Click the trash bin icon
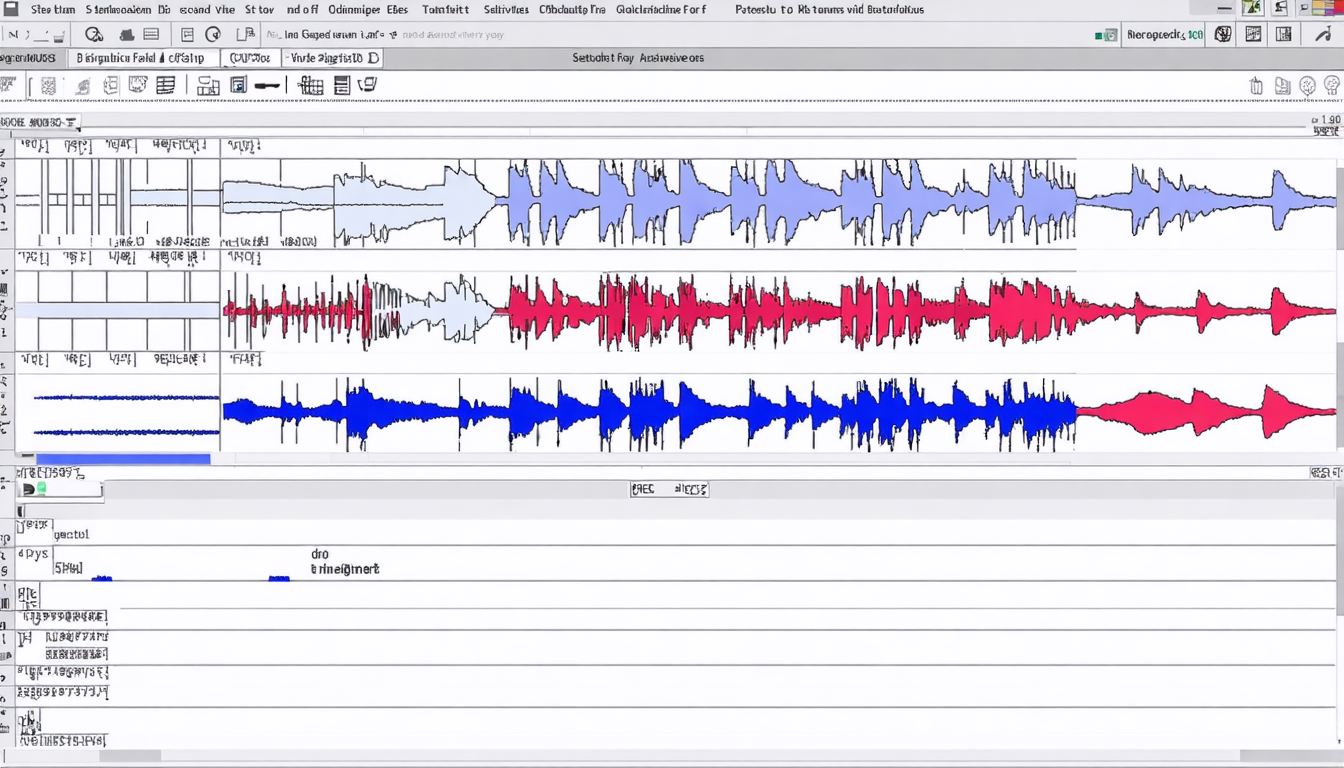Screen dimensions: 1344x768 (1257, 86)
